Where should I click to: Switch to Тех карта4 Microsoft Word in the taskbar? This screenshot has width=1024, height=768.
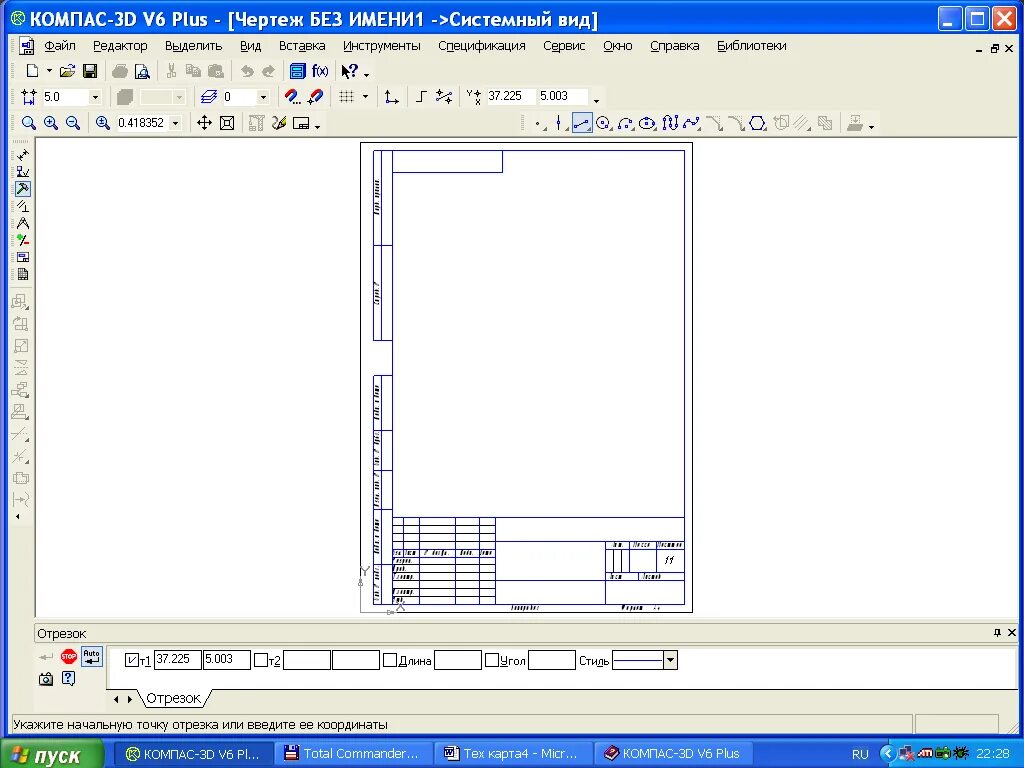[513, 754]
